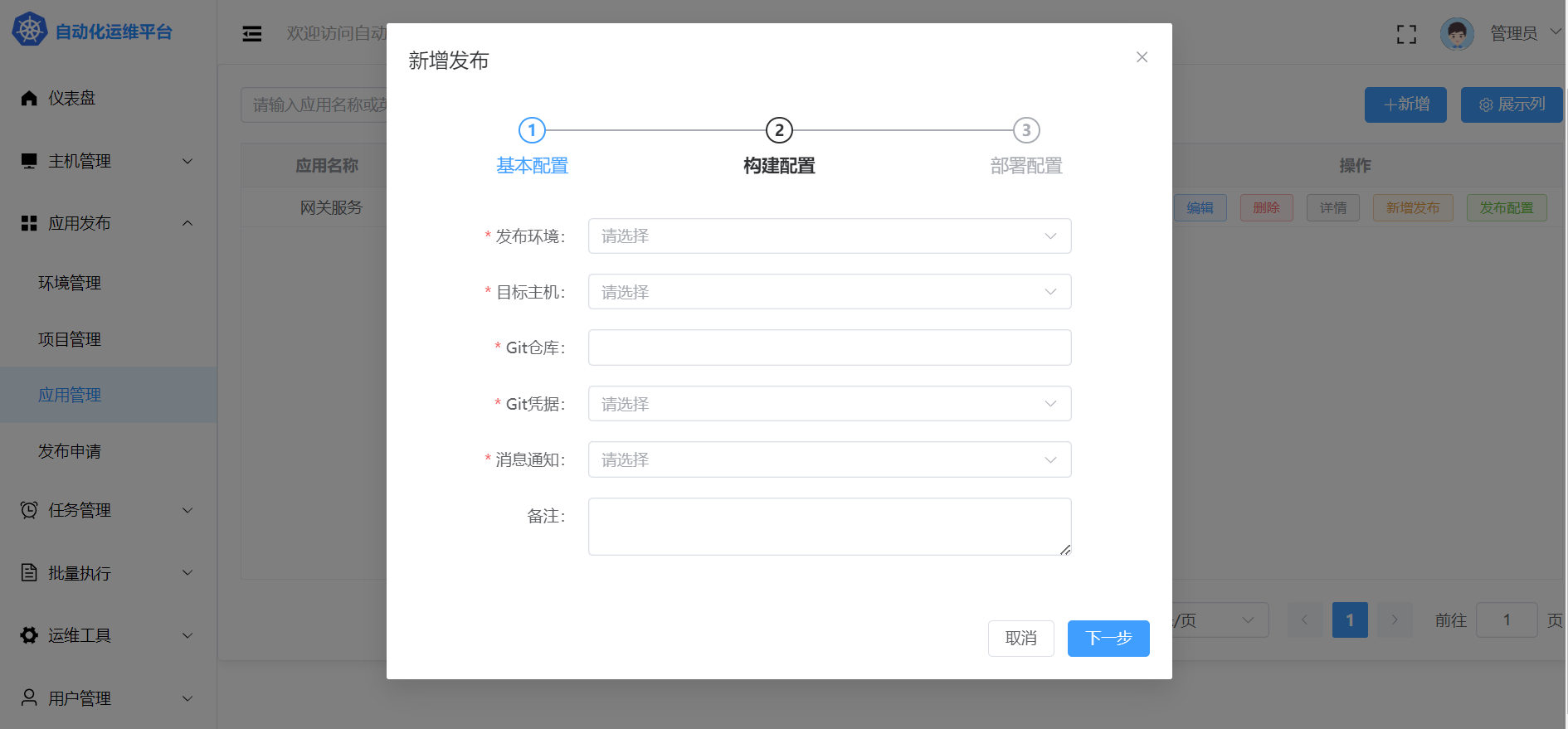Open the 消息通知 dropdown
Viewport: 1568px width, 729px height.
829,459
